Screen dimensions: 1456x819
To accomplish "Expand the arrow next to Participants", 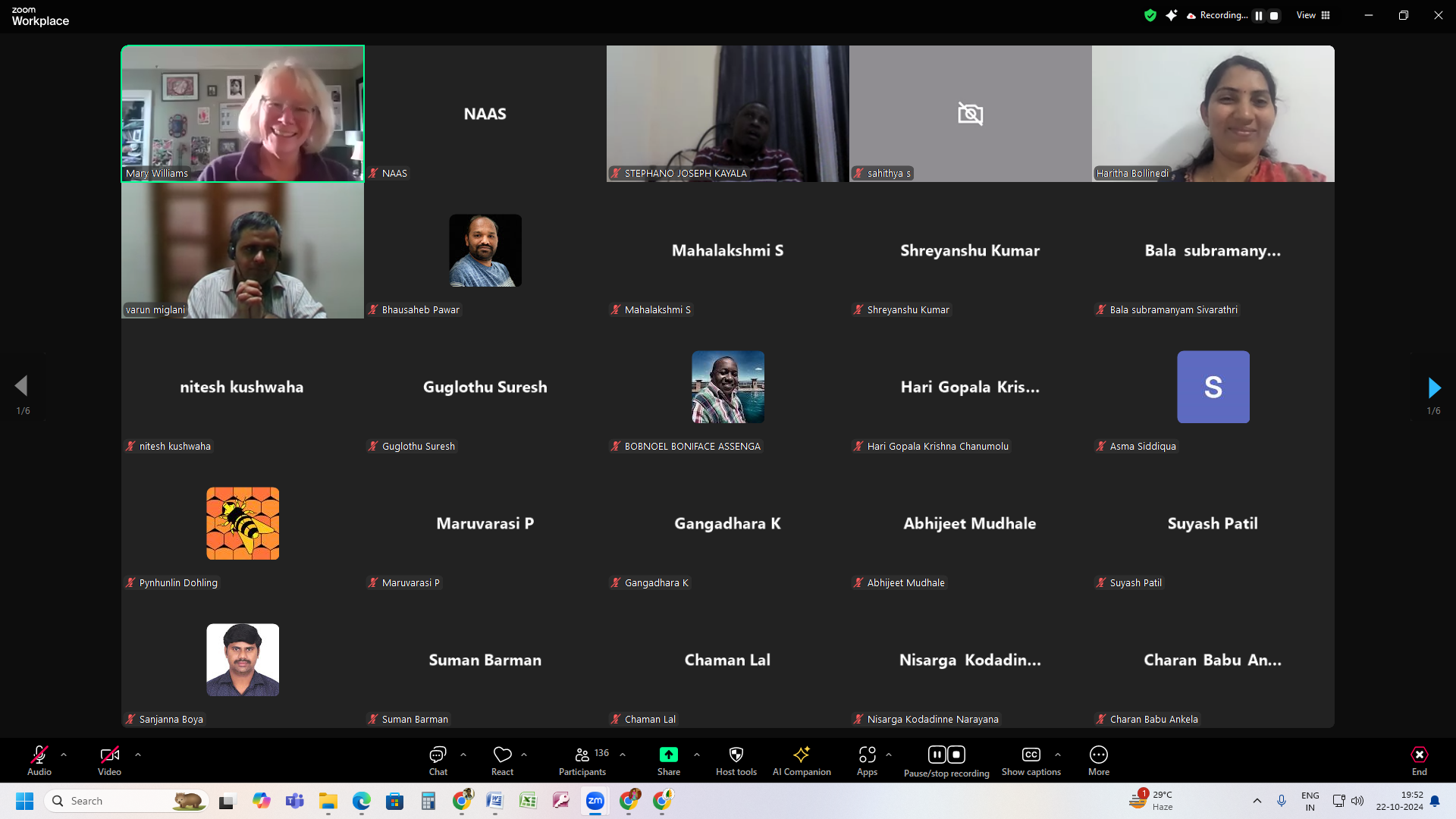I will pos(623,755).
